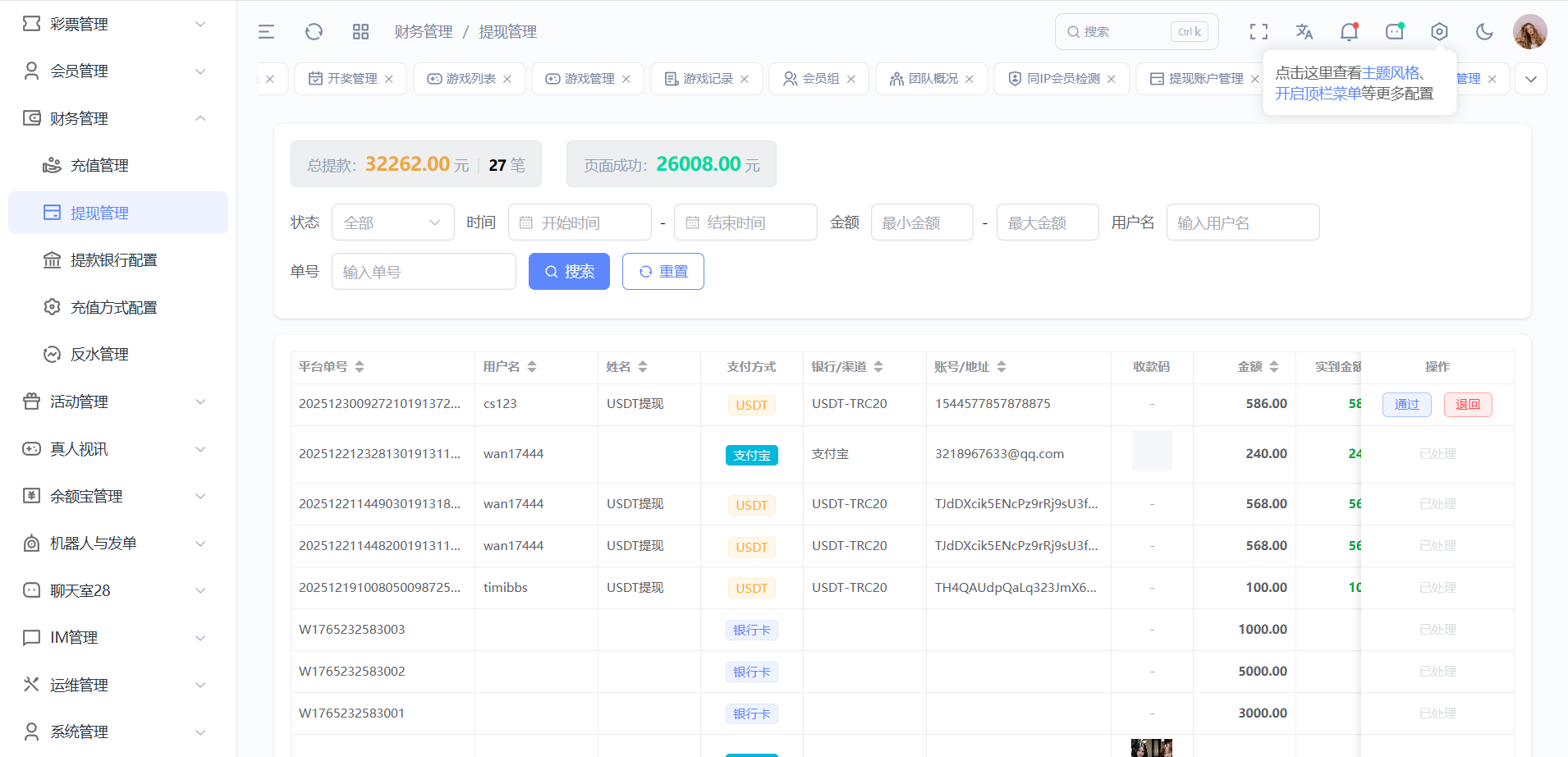Open the 状态 dropdown showing 全部
The image size is (1568, 757).
(x=392, y=223)
